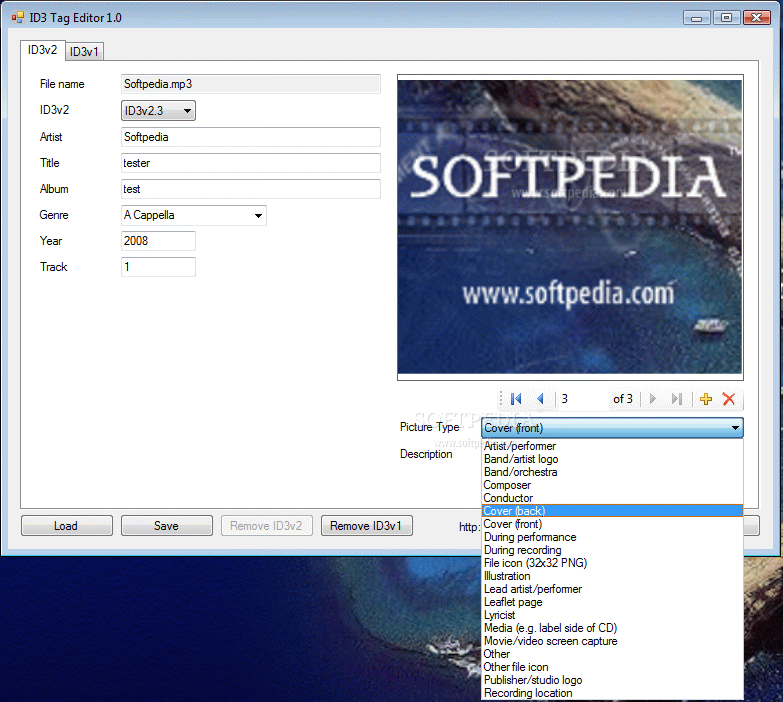The width and height of the screenshot is (783, 702).
Task: Go to last picture in navigator
Action: pyautogui.click(x=677, y=399)
